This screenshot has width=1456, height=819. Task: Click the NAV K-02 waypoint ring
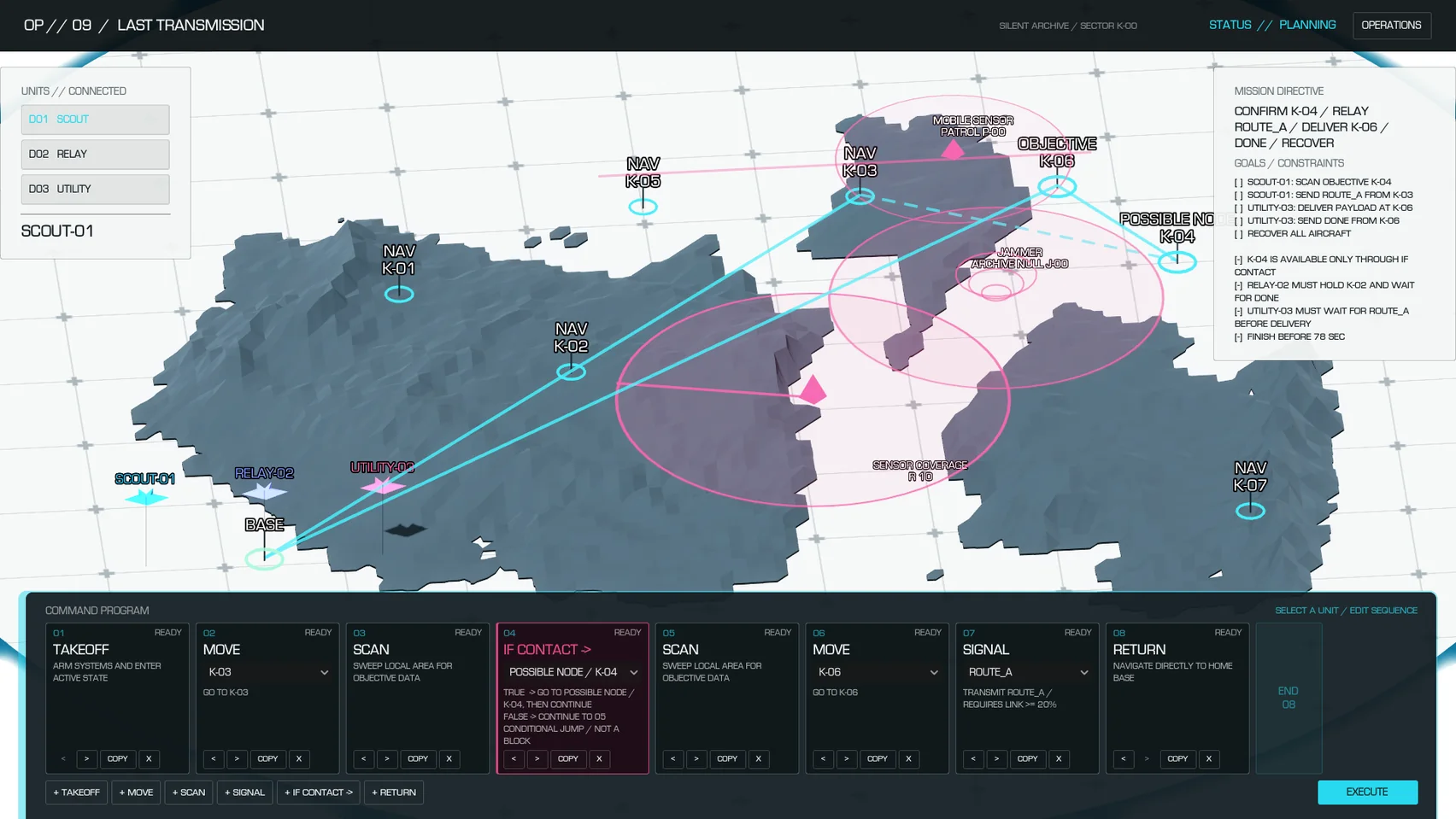click(x=571, y=371)
